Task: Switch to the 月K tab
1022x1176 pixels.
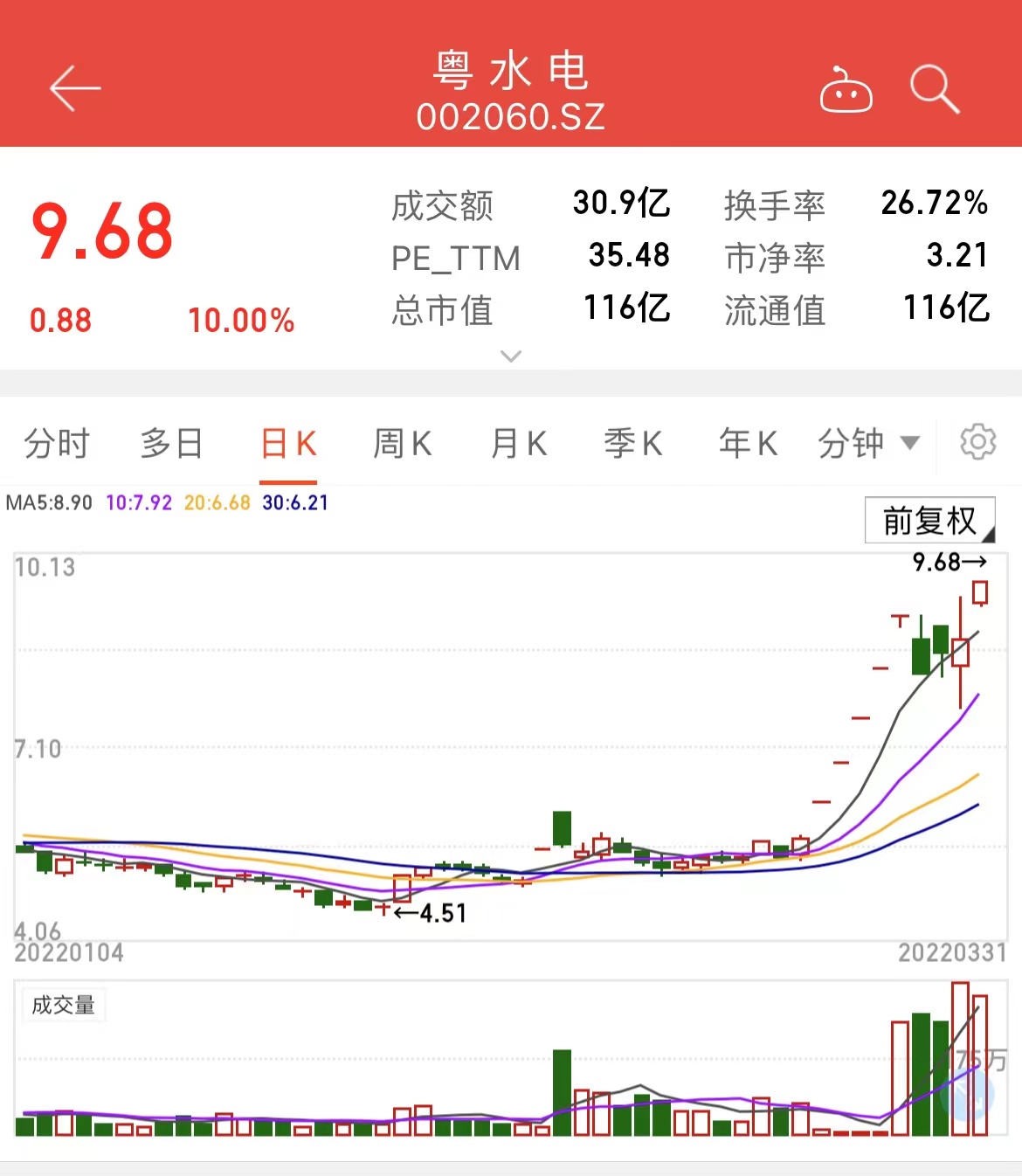Action: (519, 444)
